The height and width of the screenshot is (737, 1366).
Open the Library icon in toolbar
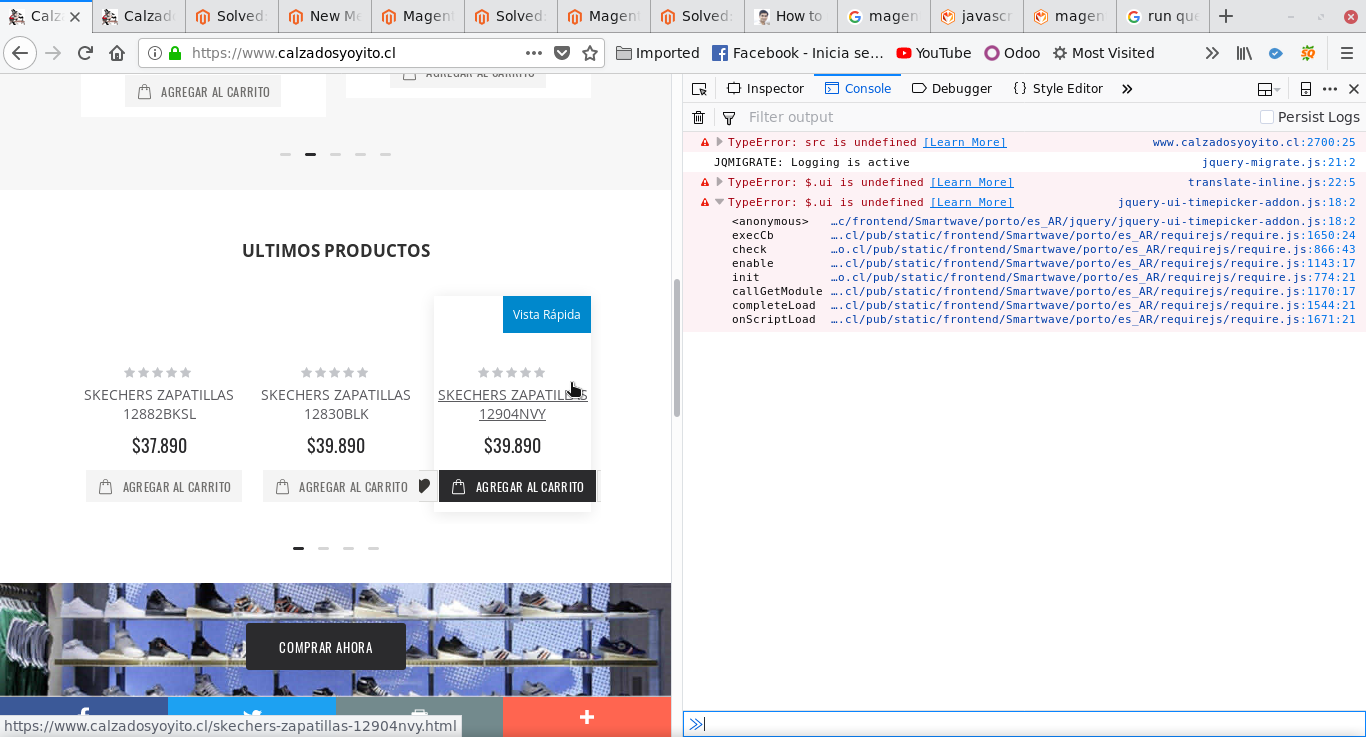click(x=1244, y=53)
